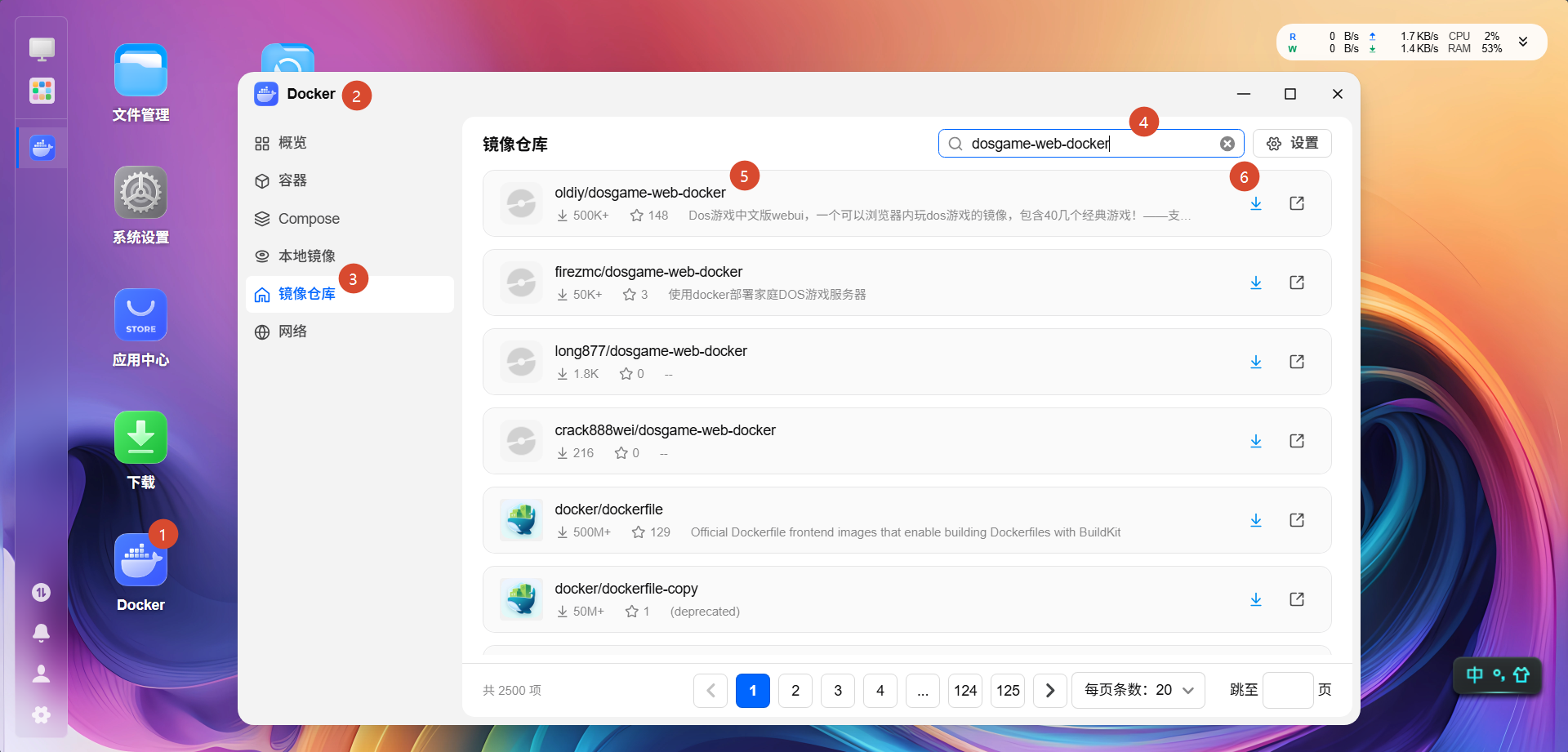Screen dimensions: 1568x752
Task: Click the Docker icon in left dock
Action: [x=42, y=148]
